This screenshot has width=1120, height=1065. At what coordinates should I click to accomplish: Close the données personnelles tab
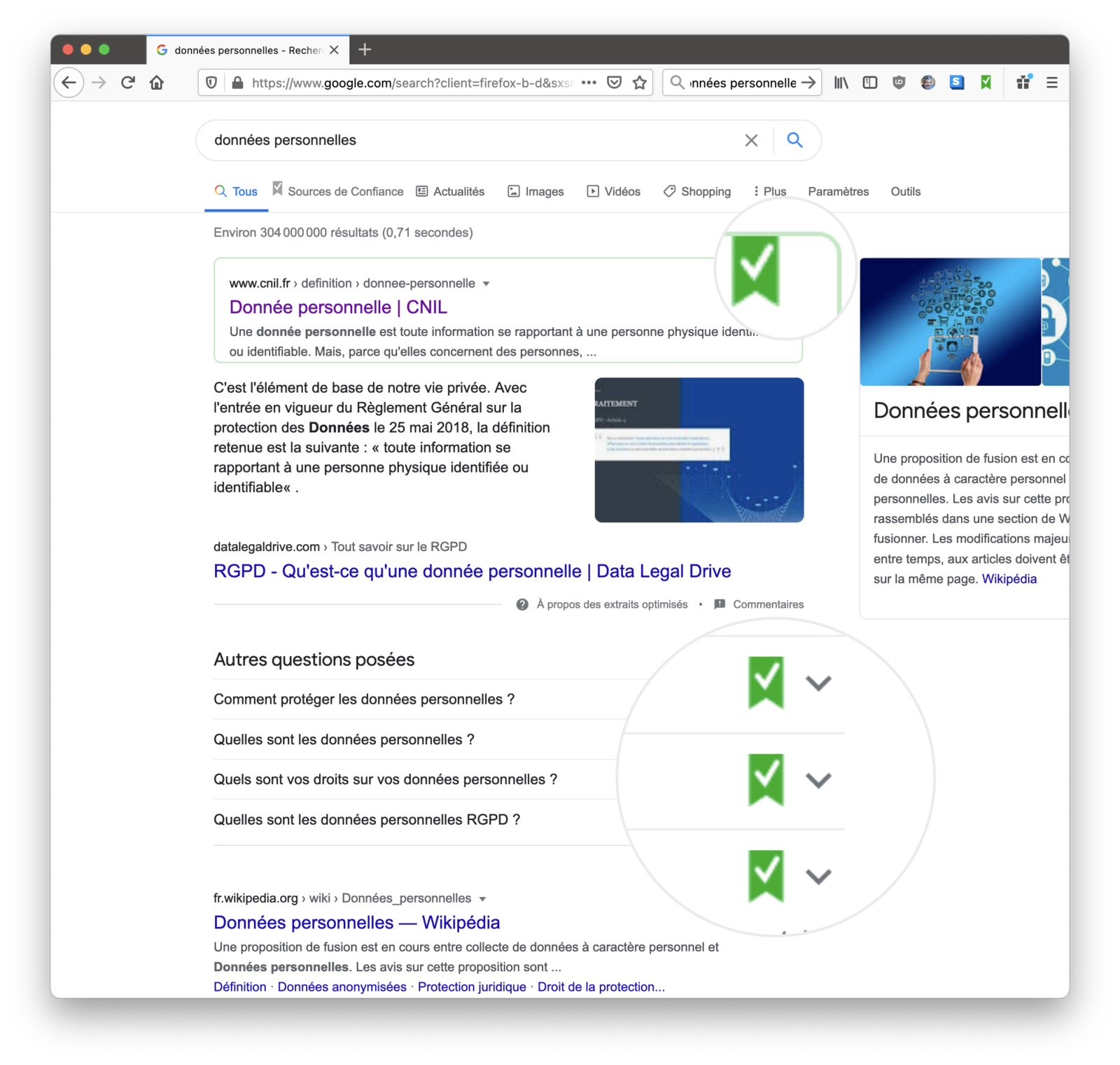click(334, 50)
